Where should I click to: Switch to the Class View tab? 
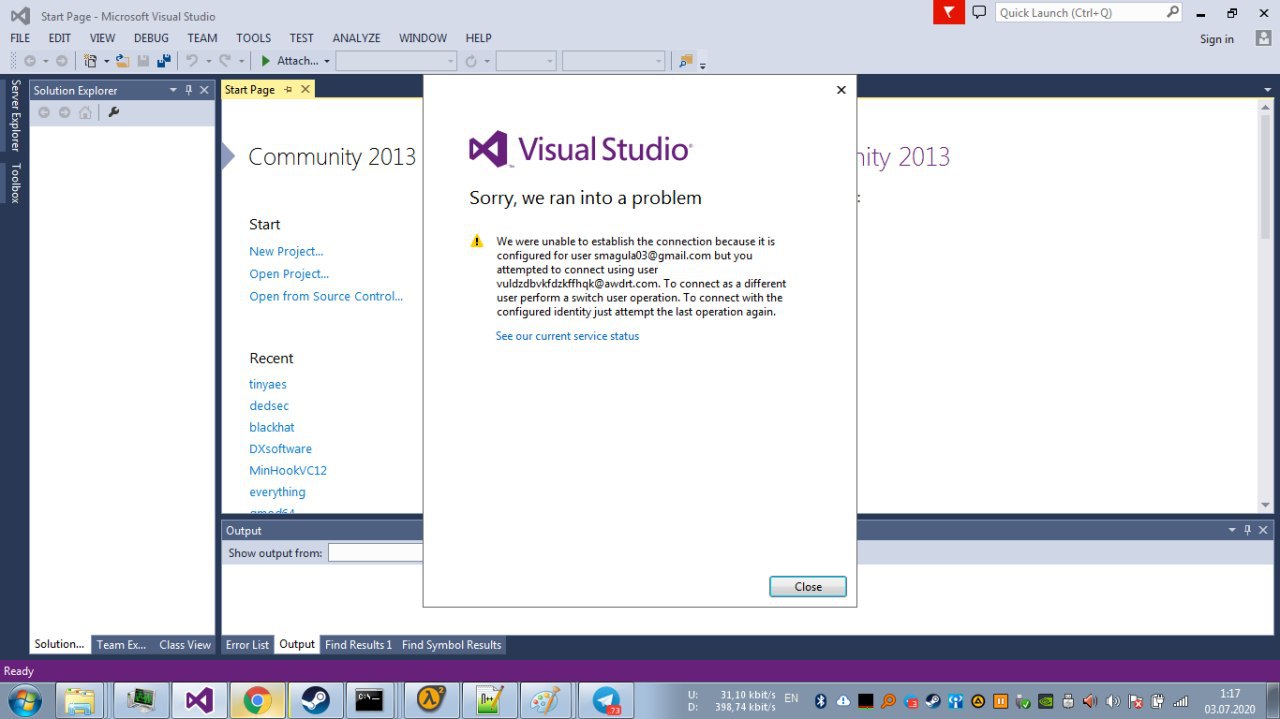coord(185,645)
